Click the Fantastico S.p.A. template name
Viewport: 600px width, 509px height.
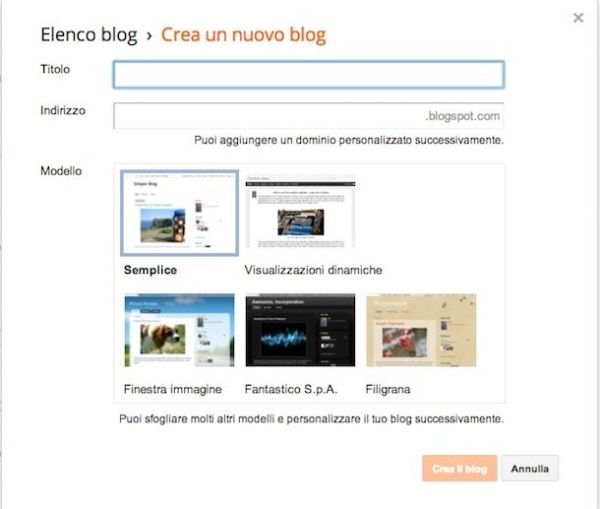(291, 388)
